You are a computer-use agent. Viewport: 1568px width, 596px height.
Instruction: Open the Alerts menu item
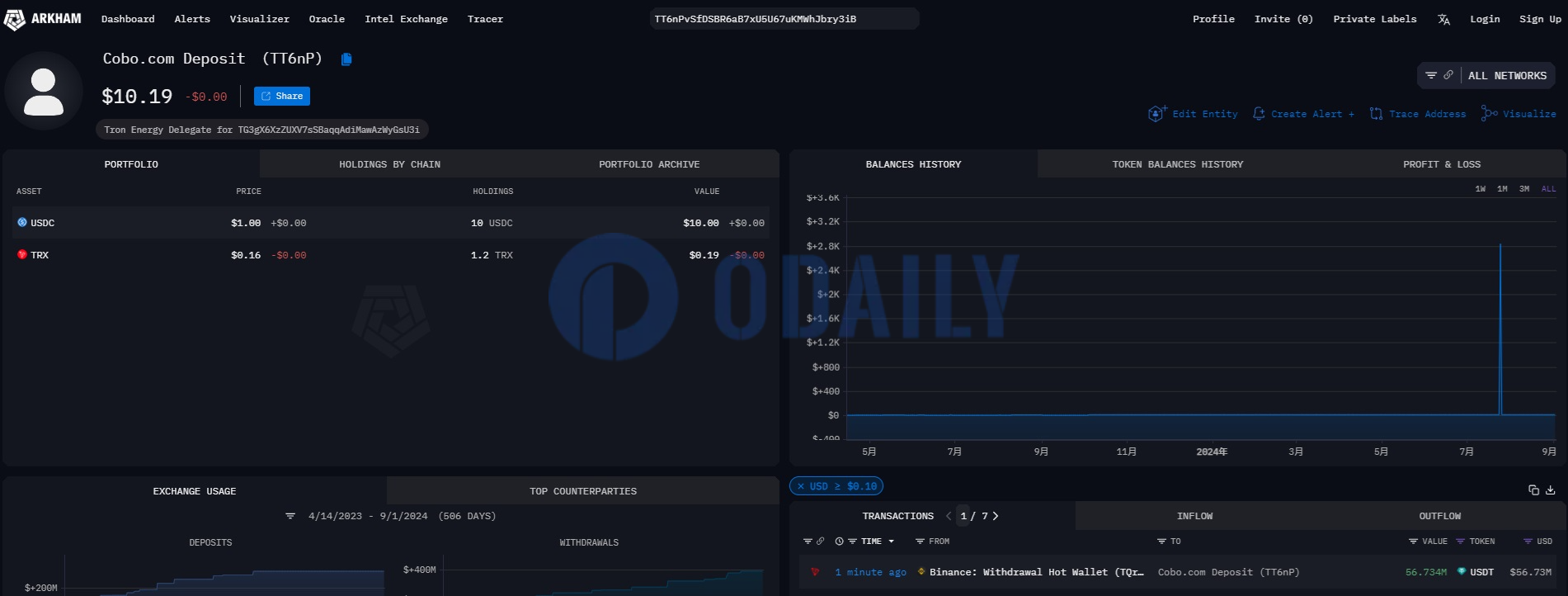point(192,19)
